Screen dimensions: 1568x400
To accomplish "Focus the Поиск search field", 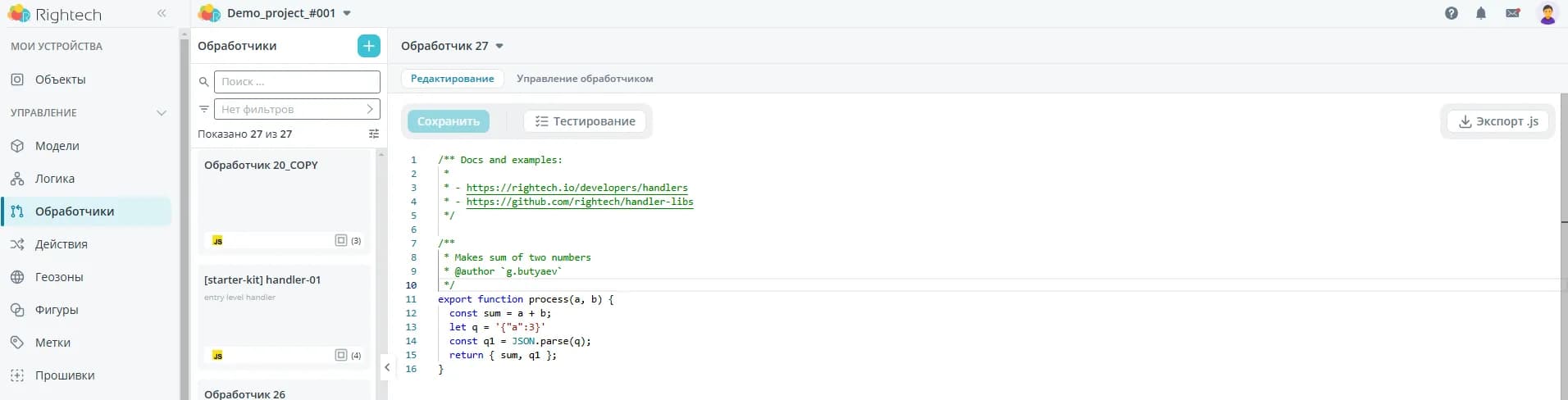I will (296, 82).
